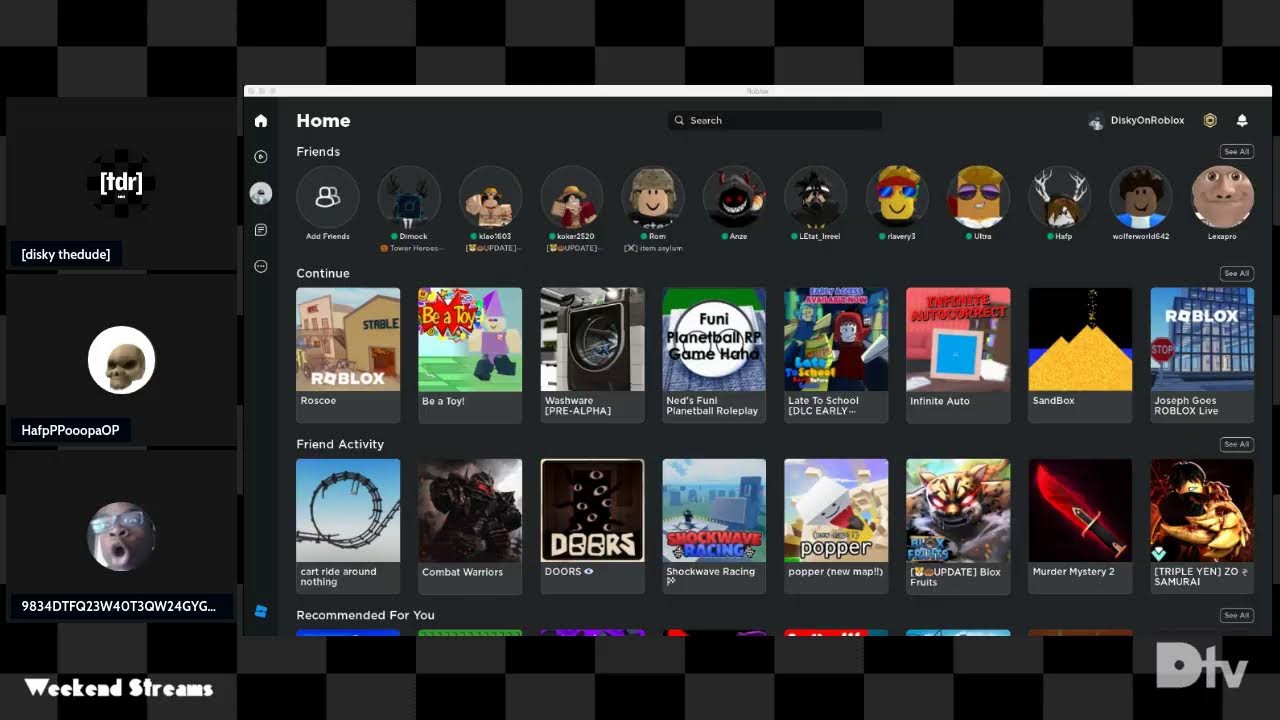Viewport: 1280px width, 720px height.
Task: Open friend Ultra's avatar
Action: pyautogui.click(x=979, y=197)
